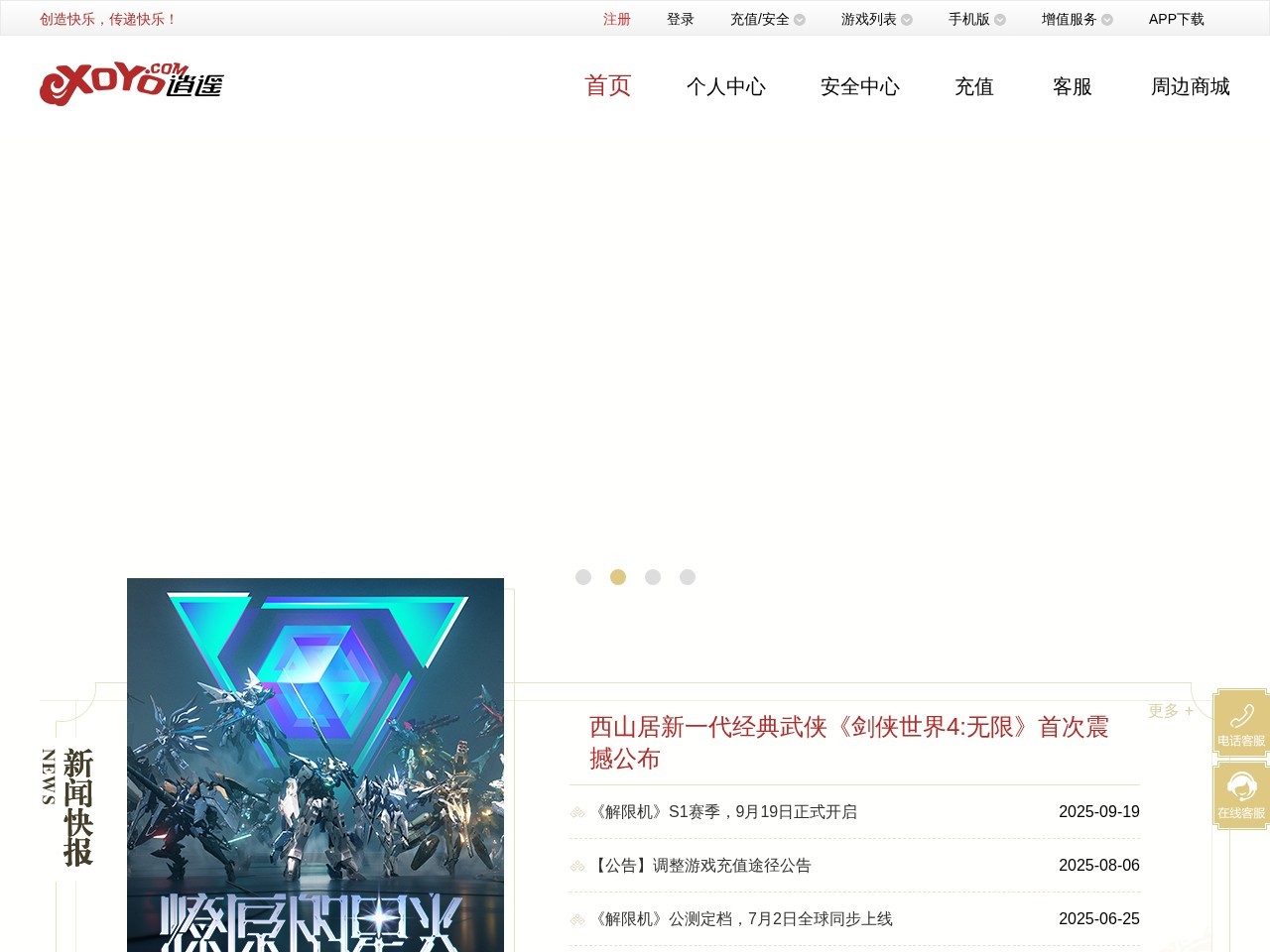The image size is (1270, 952).
Task: Click bullet icon beside 《解限机》S1赛季 news
Action: coord(577,812)
